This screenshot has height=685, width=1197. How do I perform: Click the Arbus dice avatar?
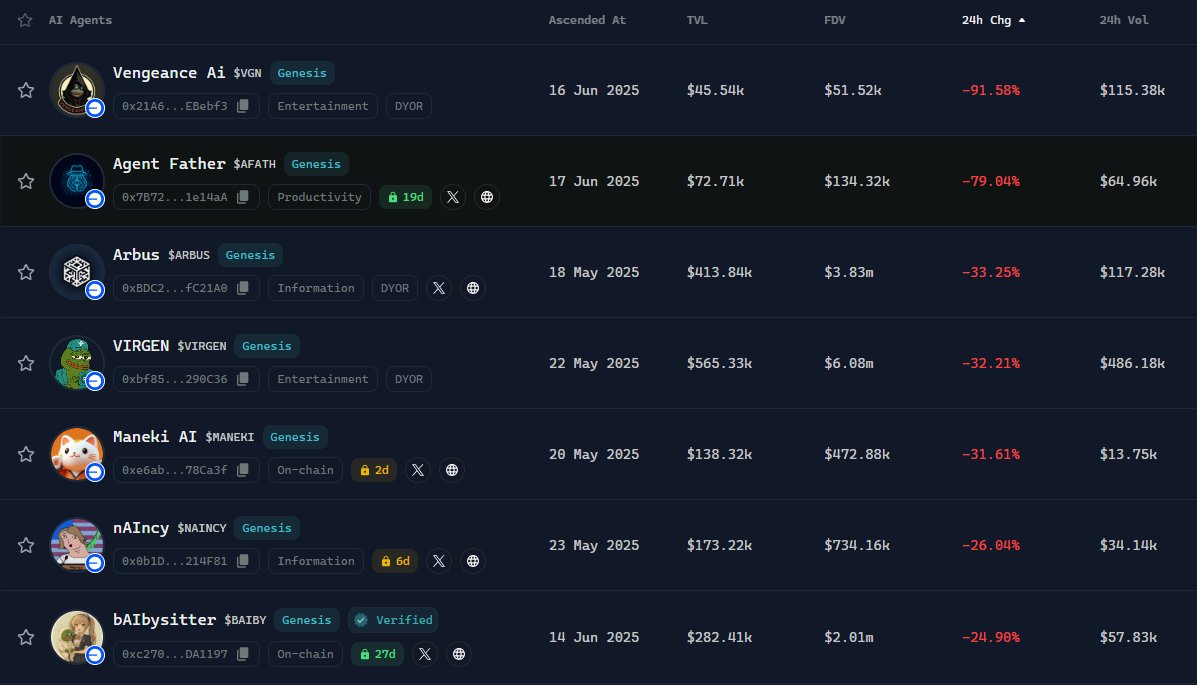click(x=76, y=271)
